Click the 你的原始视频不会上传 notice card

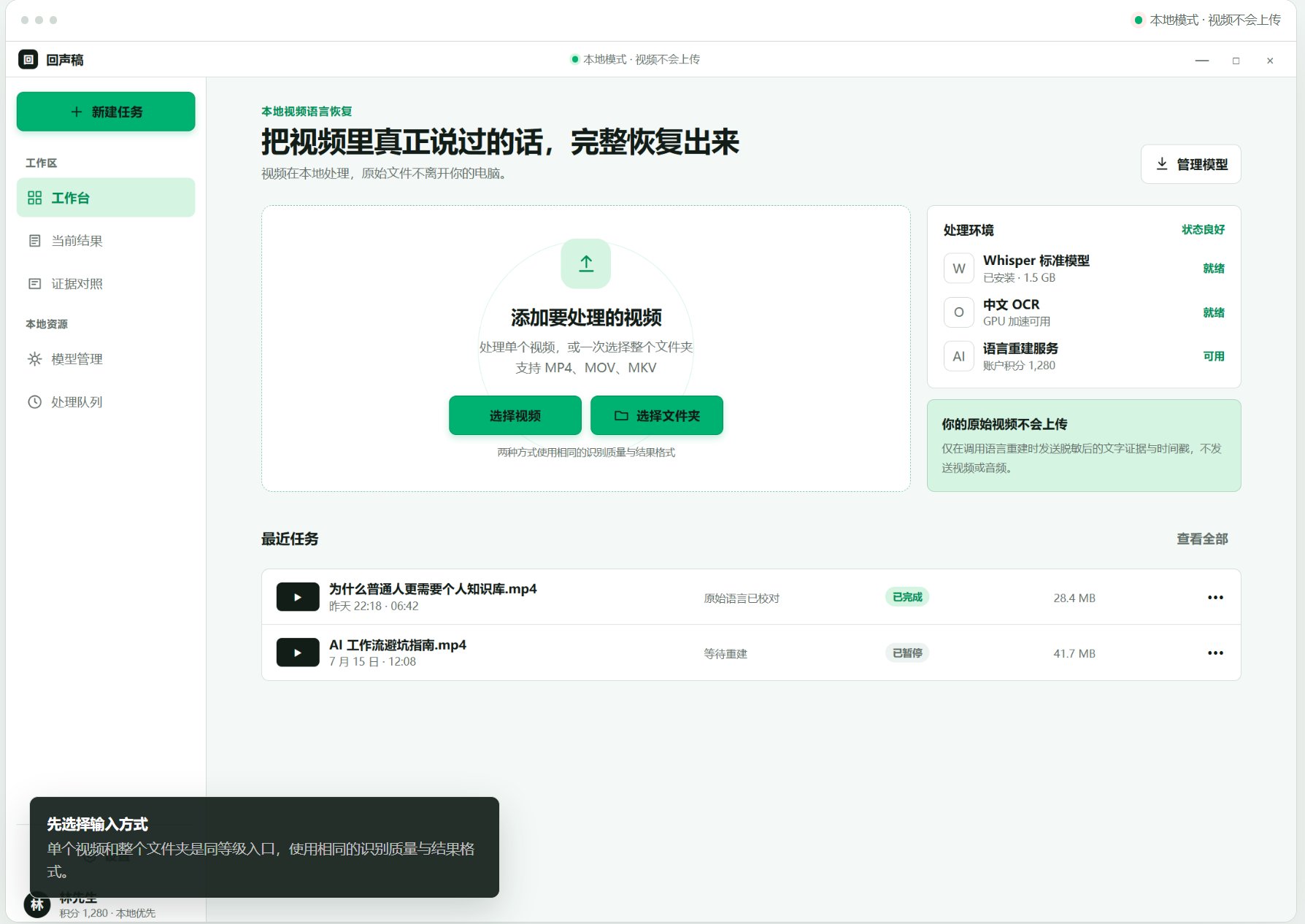pos(1084,445)
